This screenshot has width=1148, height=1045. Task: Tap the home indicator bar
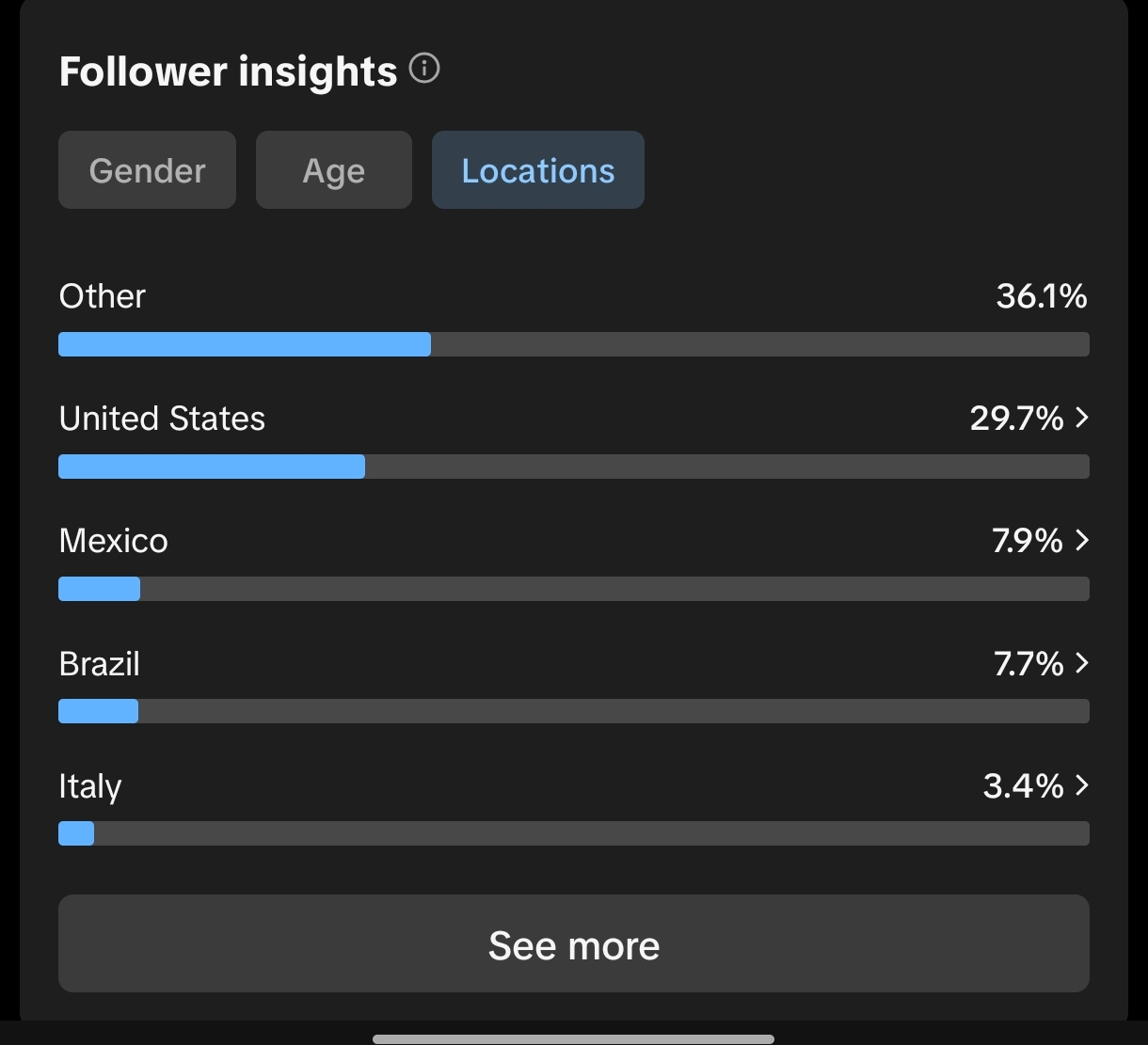573,1039
